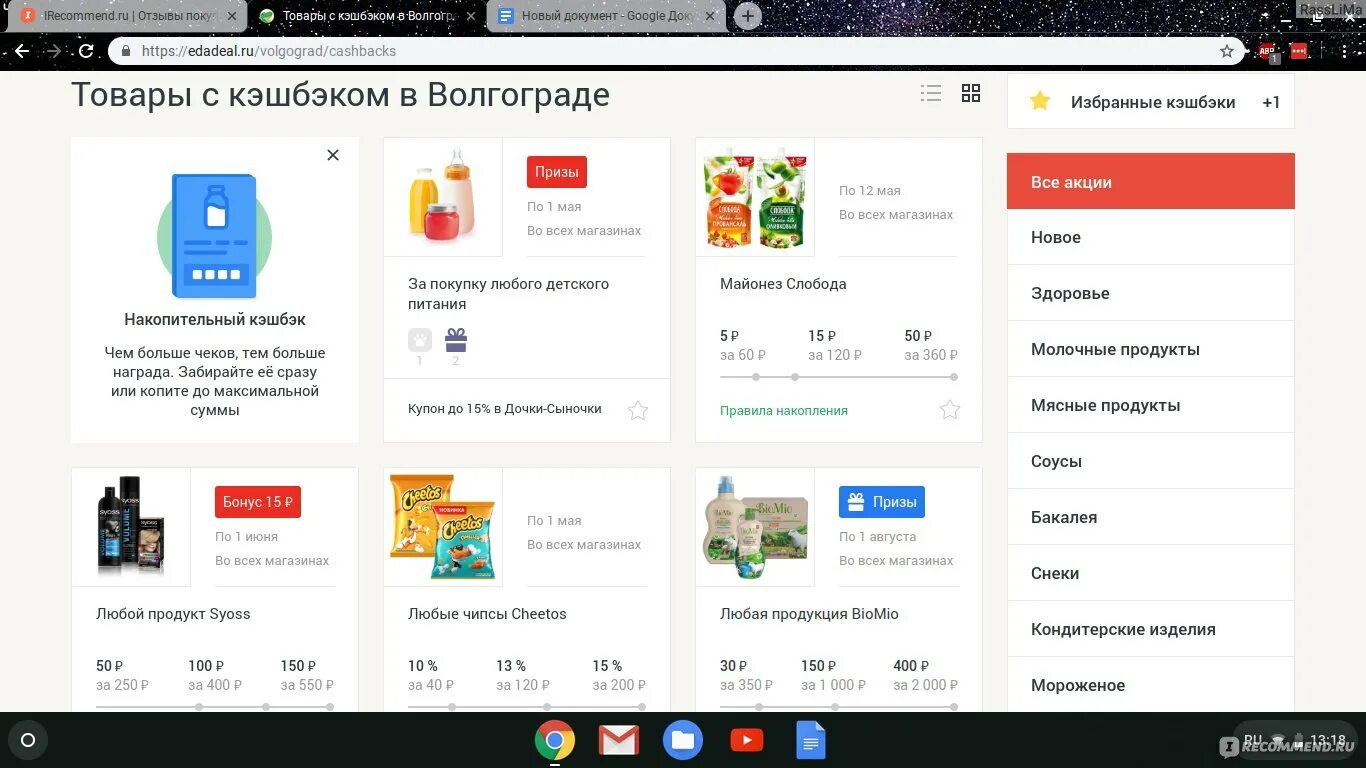Viewport: 1366px width, 768px height.
Task: Select Здоровье category
Action: click(x=1150, y=293)
